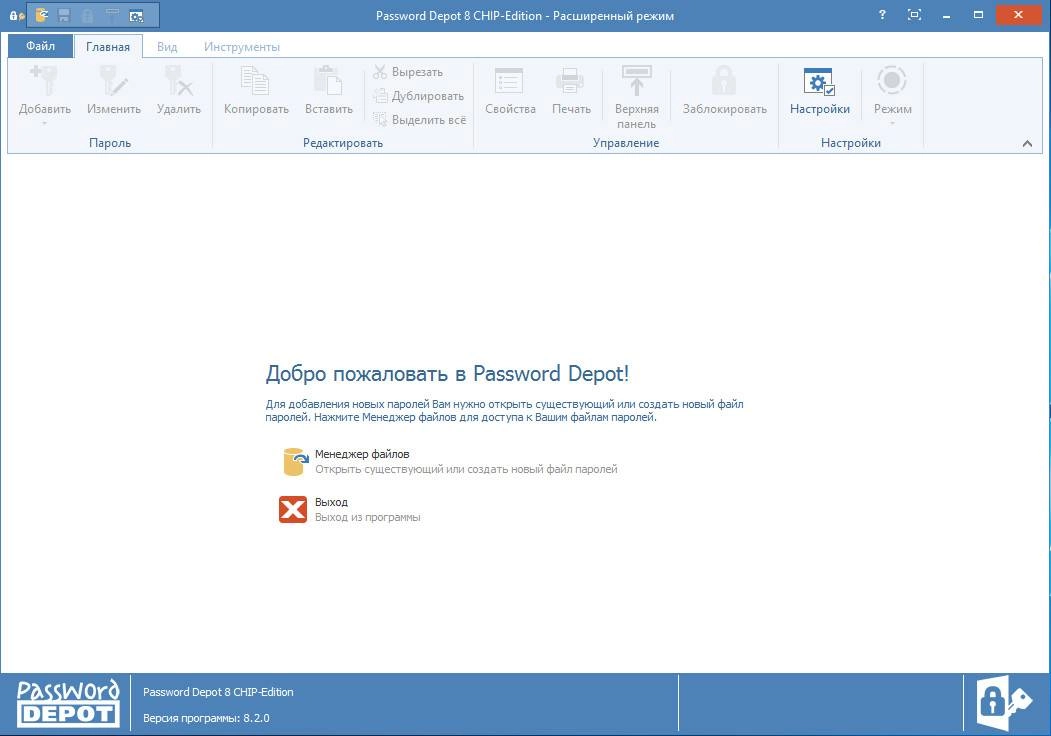The height and width of the screenshot is (736, 1051).
Task: Click the help question mark button
Action: [x=882, y=15]
